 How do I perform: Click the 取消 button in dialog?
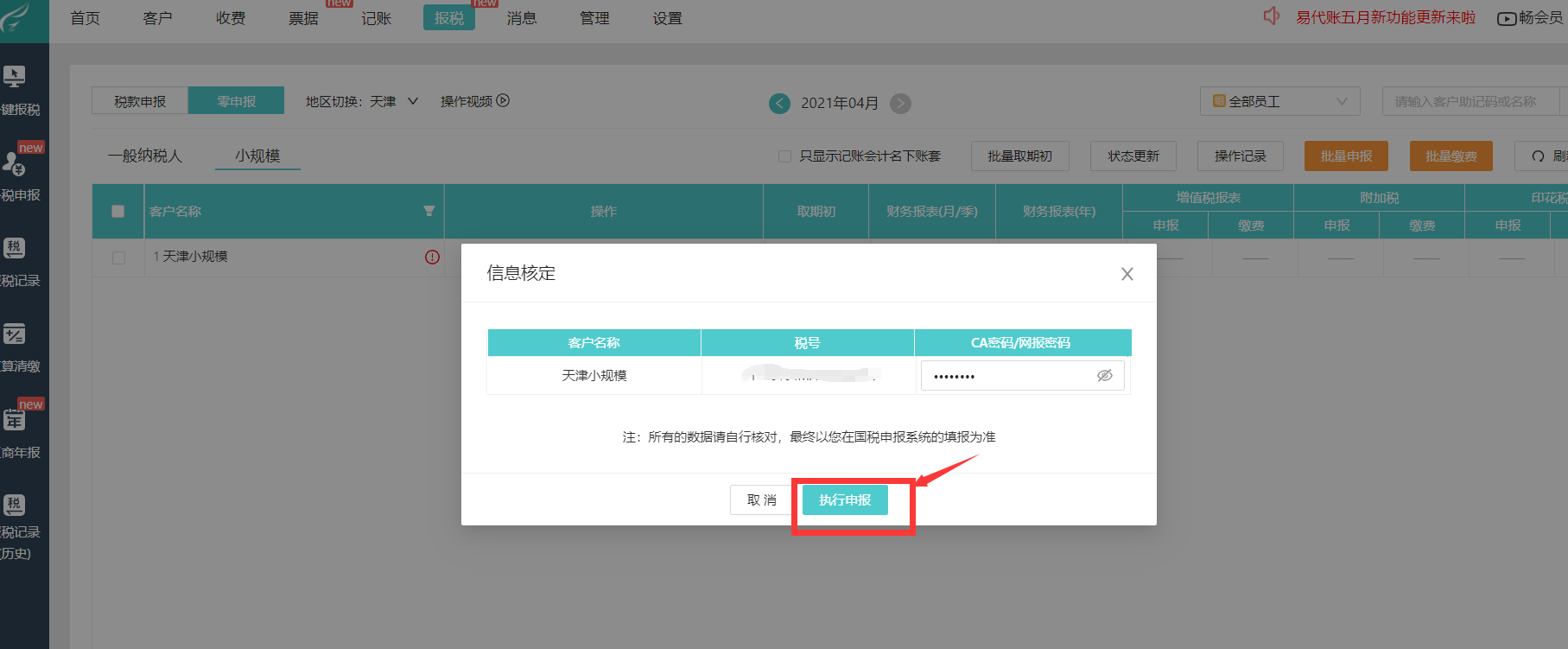coord(761,500)
